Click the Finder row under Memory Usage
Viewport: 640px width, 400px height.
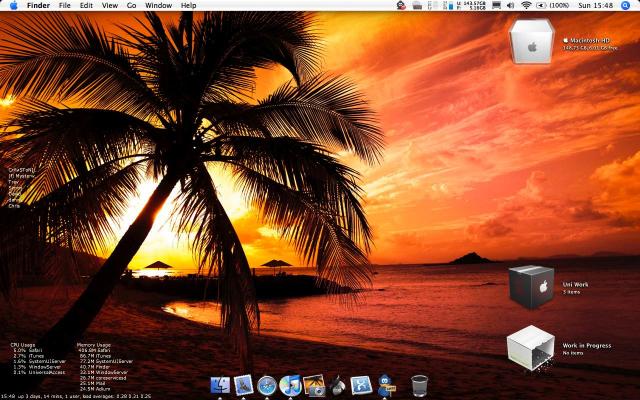[95, 367]
